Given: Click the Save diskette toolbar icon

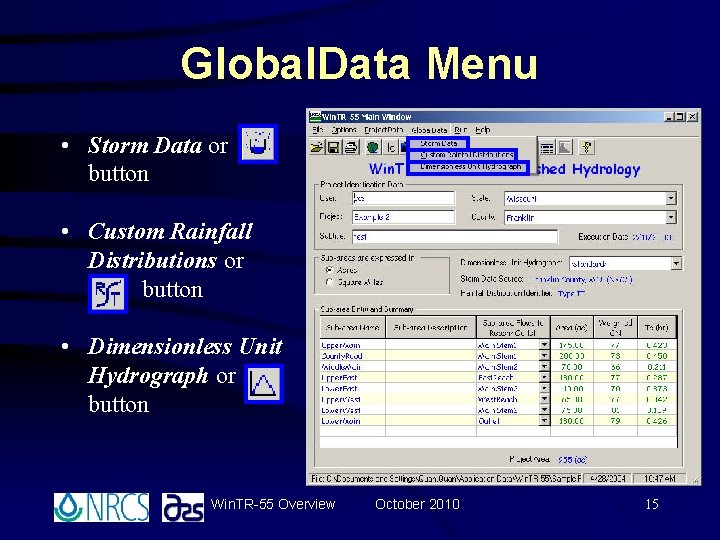Looking at the screenshot, I should [x=333, y=147].
